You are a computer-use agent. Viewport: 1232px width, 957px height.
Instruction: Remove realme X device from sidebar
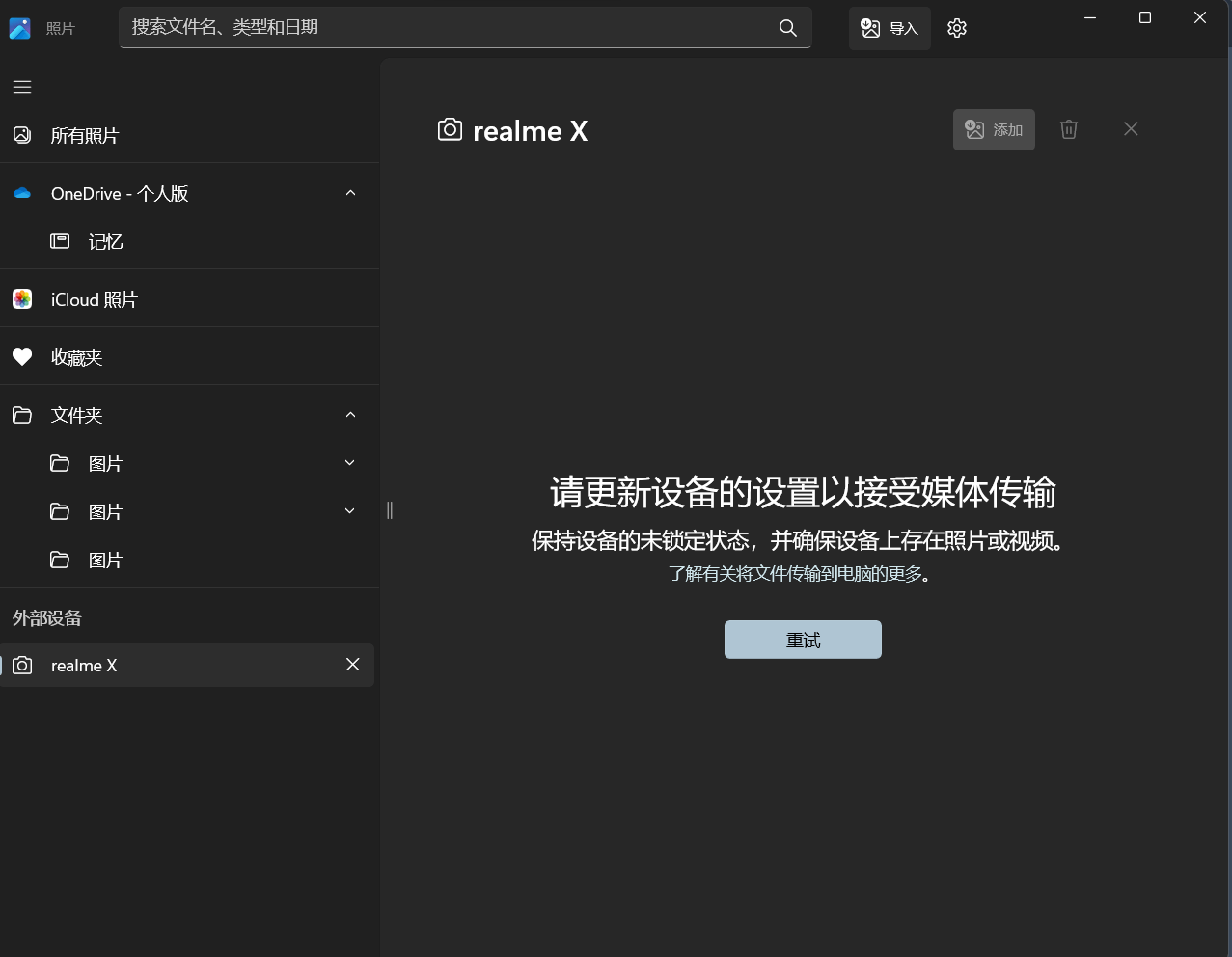click(353, 665)
